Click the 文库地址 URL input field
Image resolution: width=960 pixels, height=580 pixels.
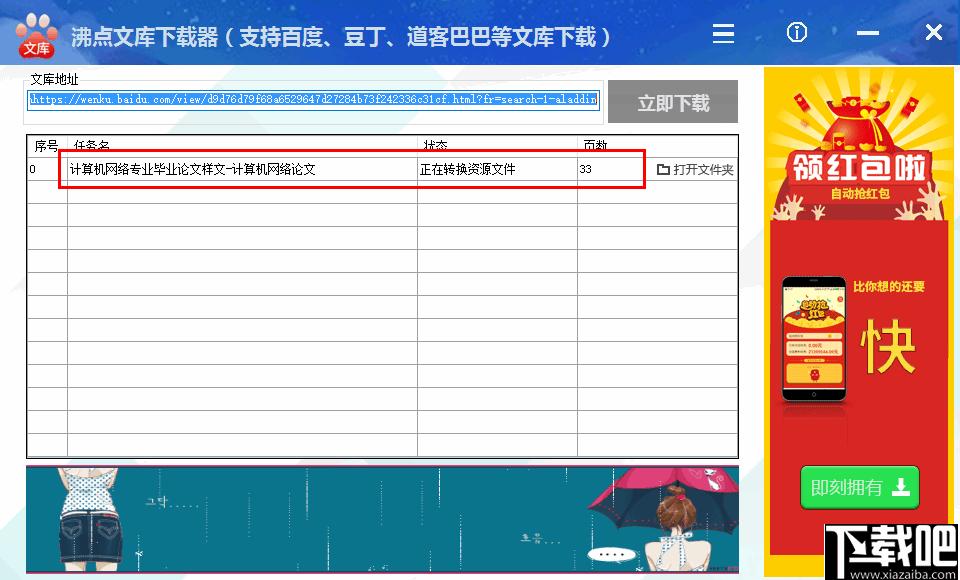point(313,99)
